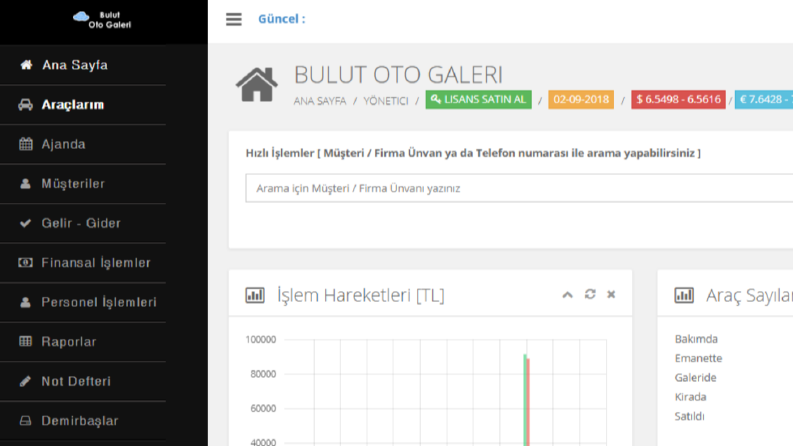Click the green and red chart bar
This screenshot has height=446, width=793.
point(526,400)
